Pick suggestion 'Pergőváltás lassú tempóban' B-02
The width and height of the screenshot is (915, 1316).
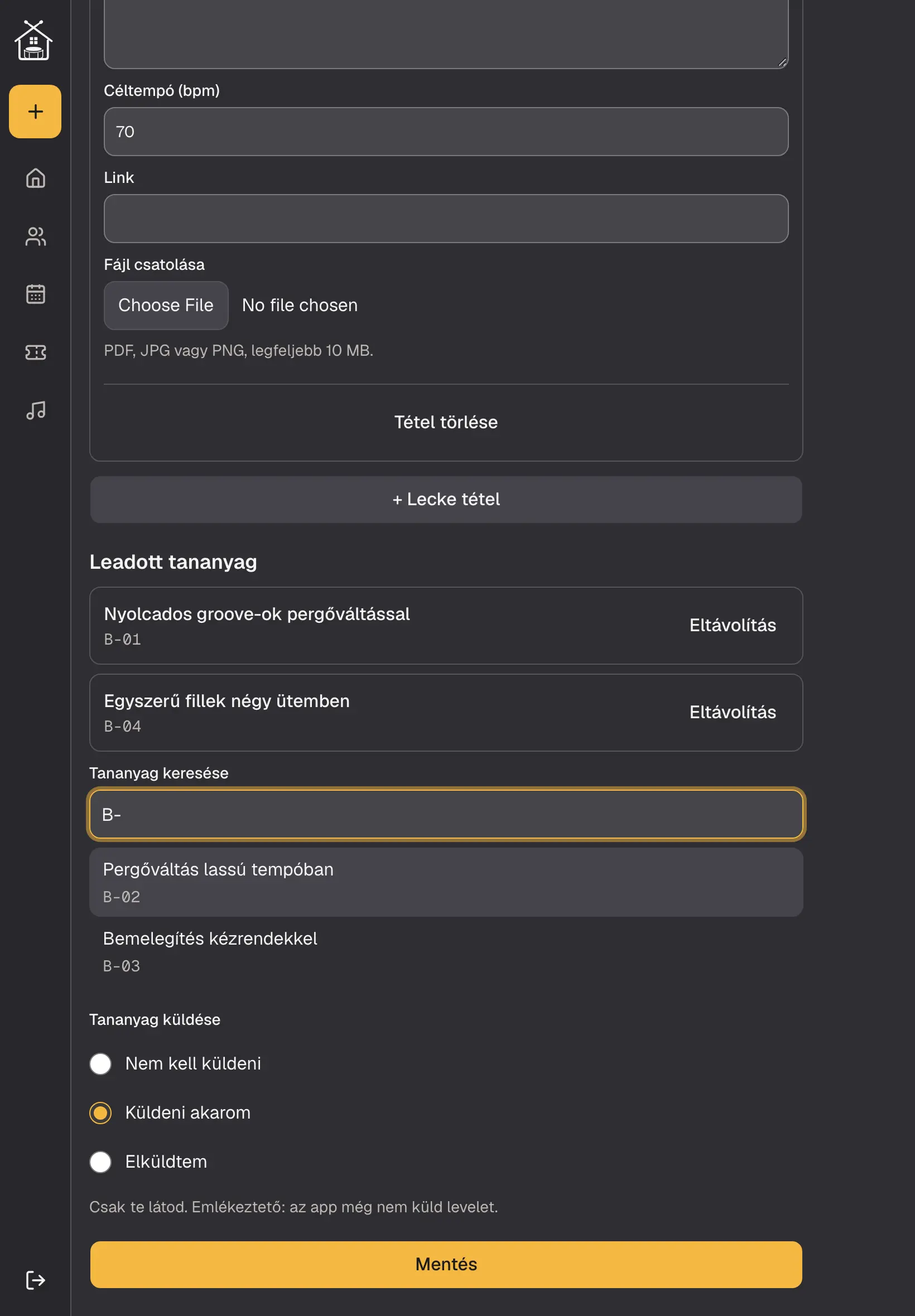446,882
